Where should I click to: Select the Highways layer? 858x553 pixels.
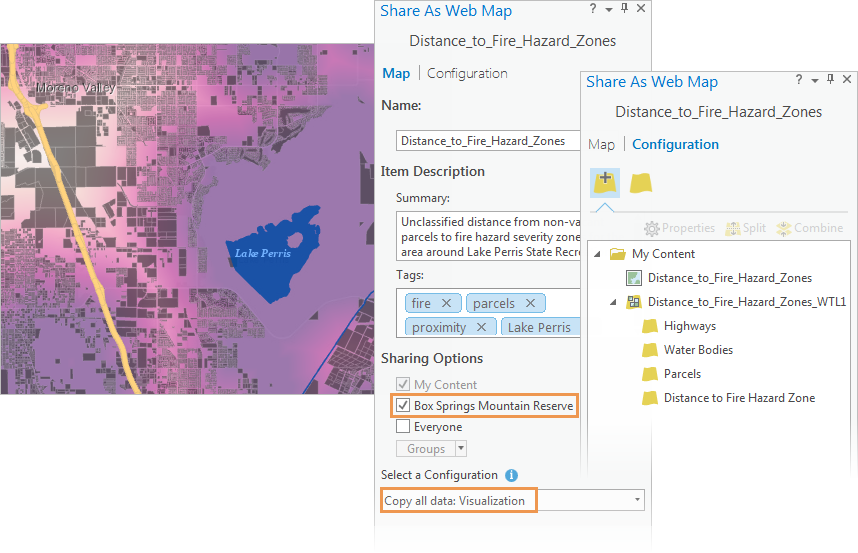click(x=690, y=326)
